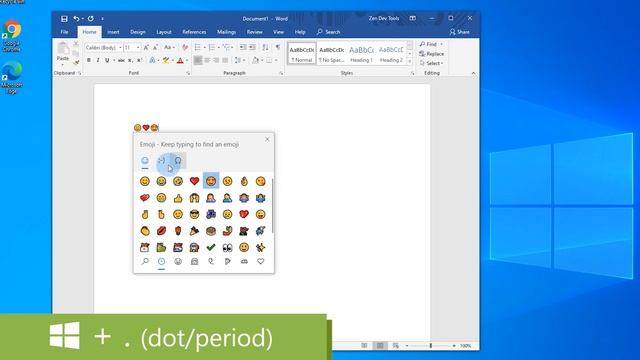Click the emoji search magnifier category
This screenshot has height=360, width=640.
tap(145, 262)
